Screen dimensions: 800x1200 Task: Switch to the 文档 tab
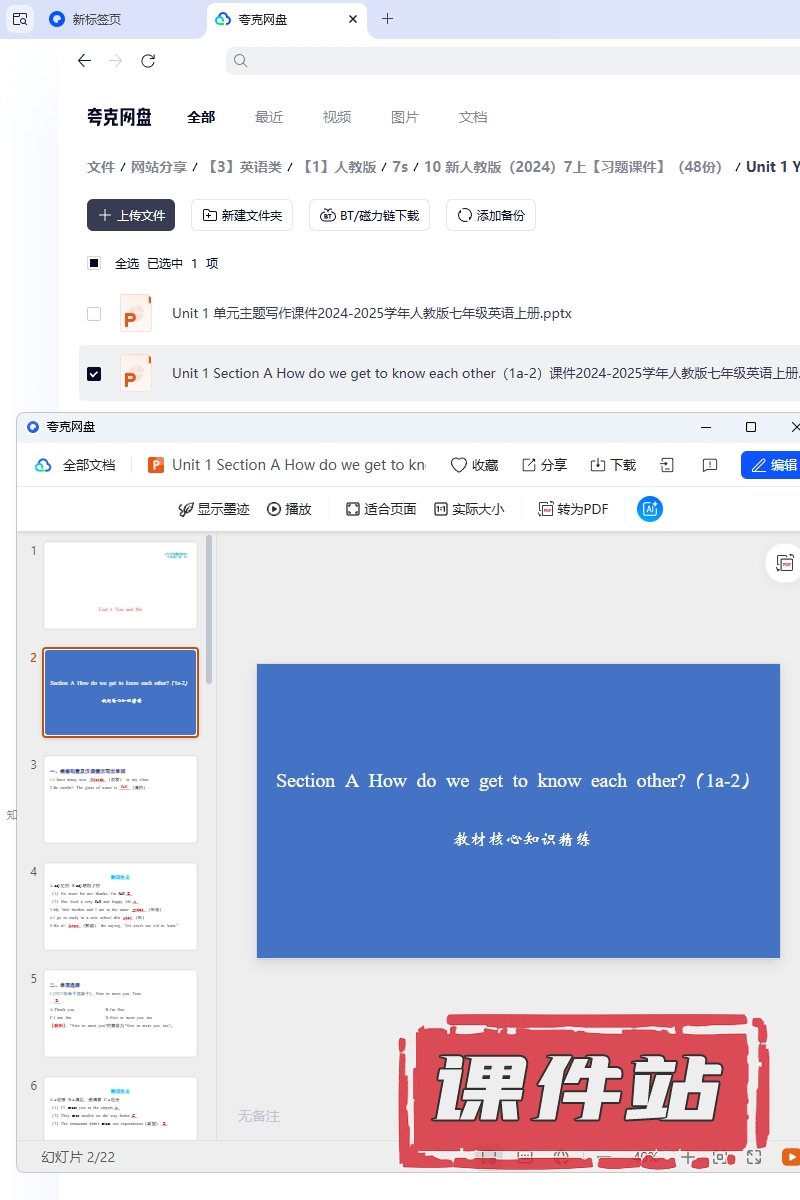click(x=473, y=117)
